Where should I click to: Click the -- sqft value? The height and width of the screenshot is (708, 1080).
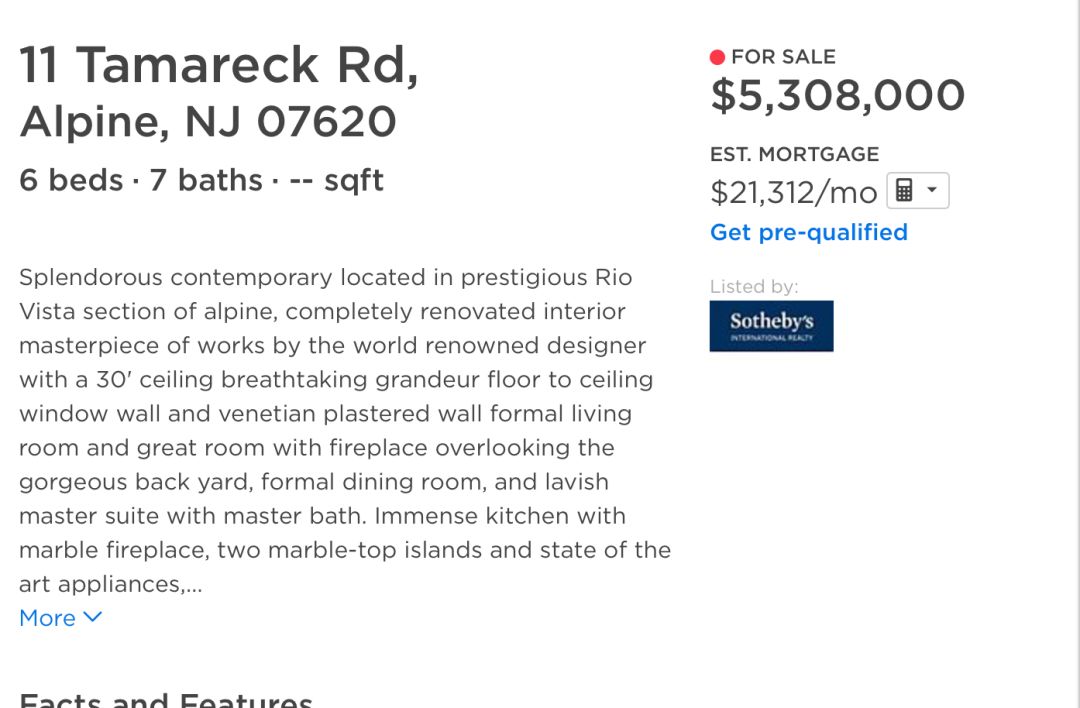(336, 180)
